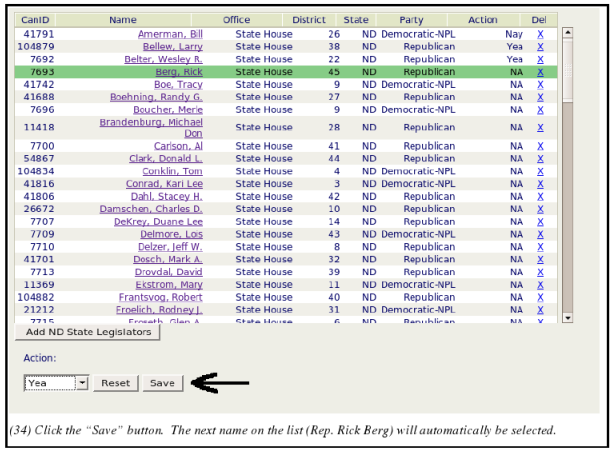613x451 pixels.
Task: Delete Bellew, Larry row using X
Action: tap(540, 47)
